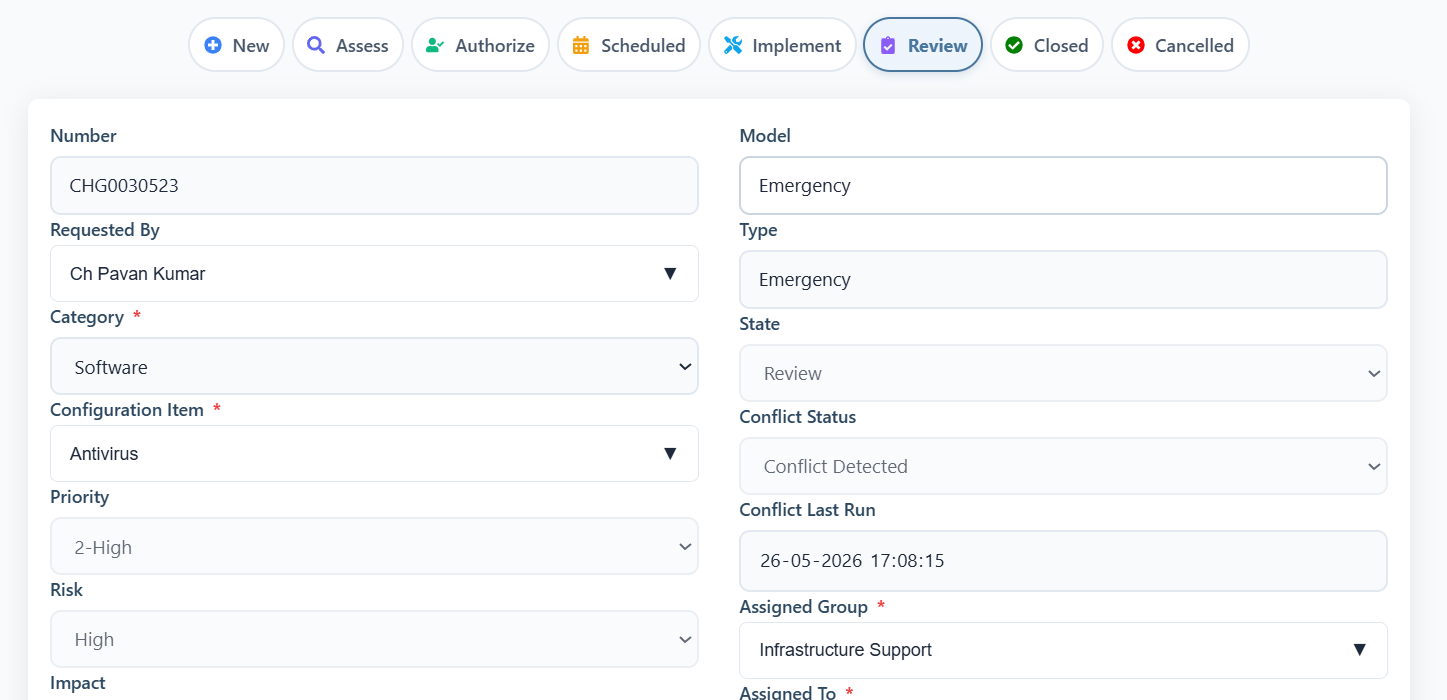1447x700 pixels.
Task: Switch to the New stage label
Action: coord(251,45)
